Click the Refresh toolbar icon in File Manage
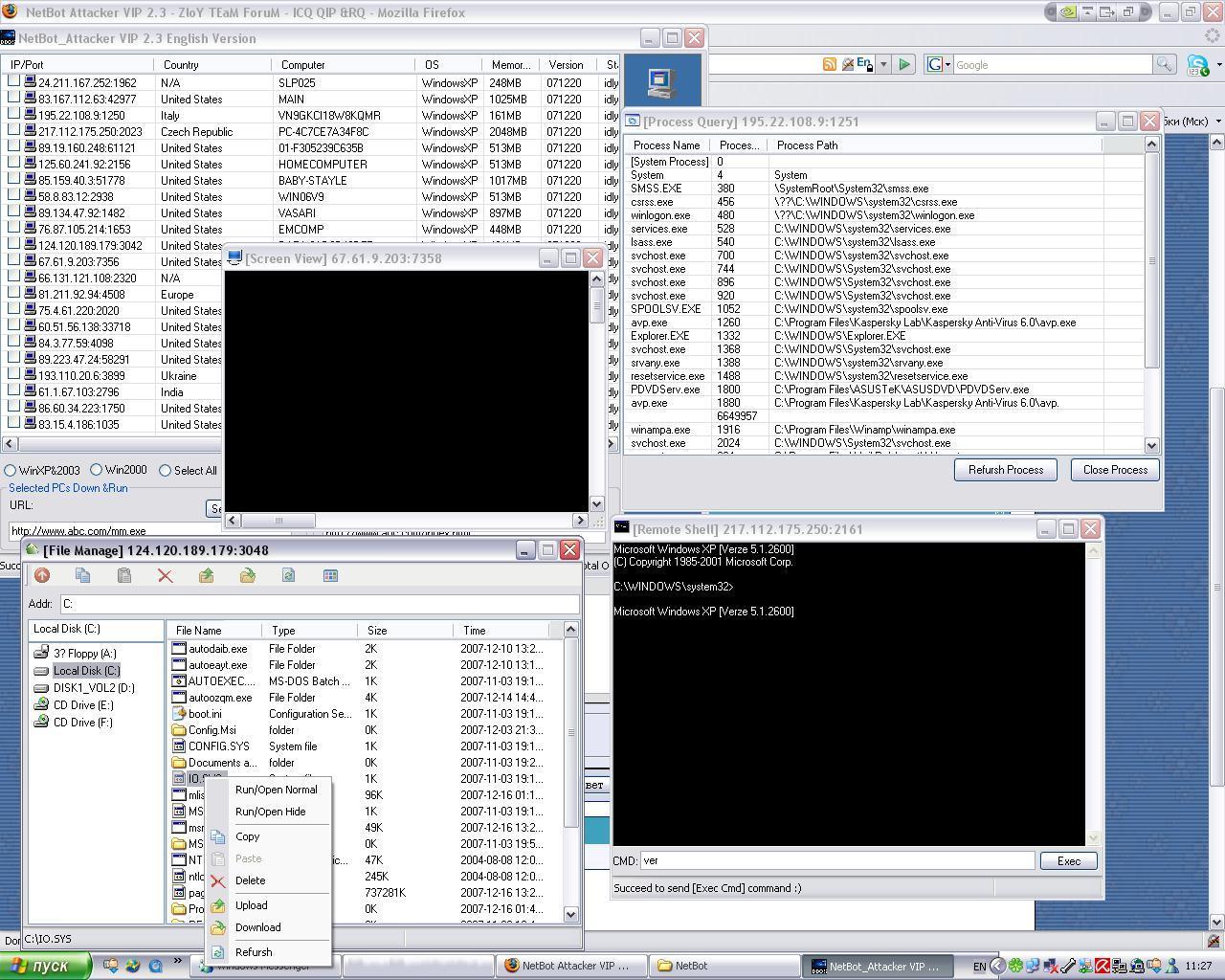Screen dimensions: 1225x980 pyautogui.click(x=289, y=575)
